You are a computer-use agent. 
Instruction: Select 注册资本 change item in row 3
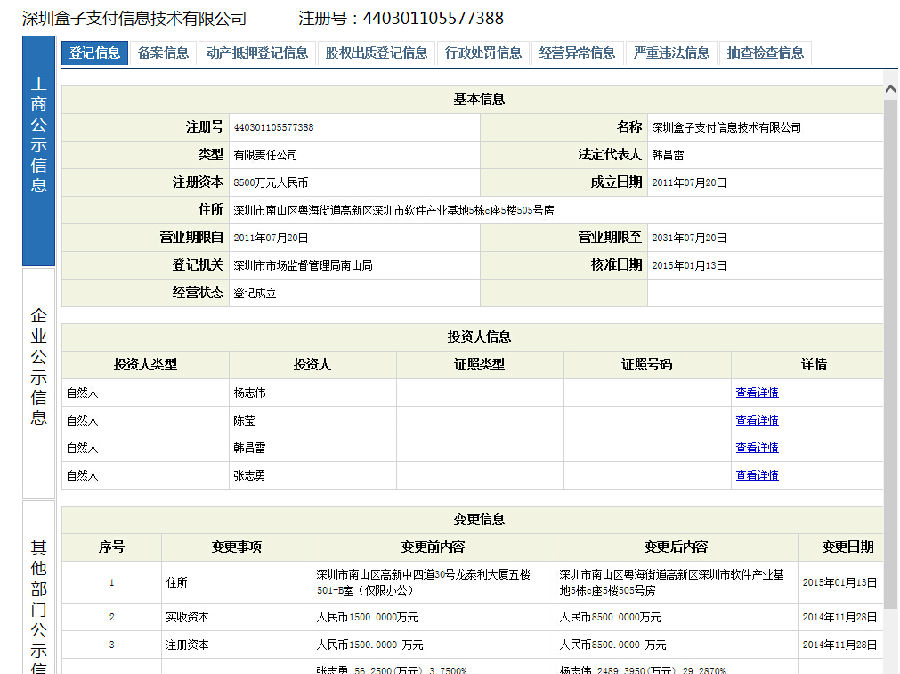pos(187,645)
